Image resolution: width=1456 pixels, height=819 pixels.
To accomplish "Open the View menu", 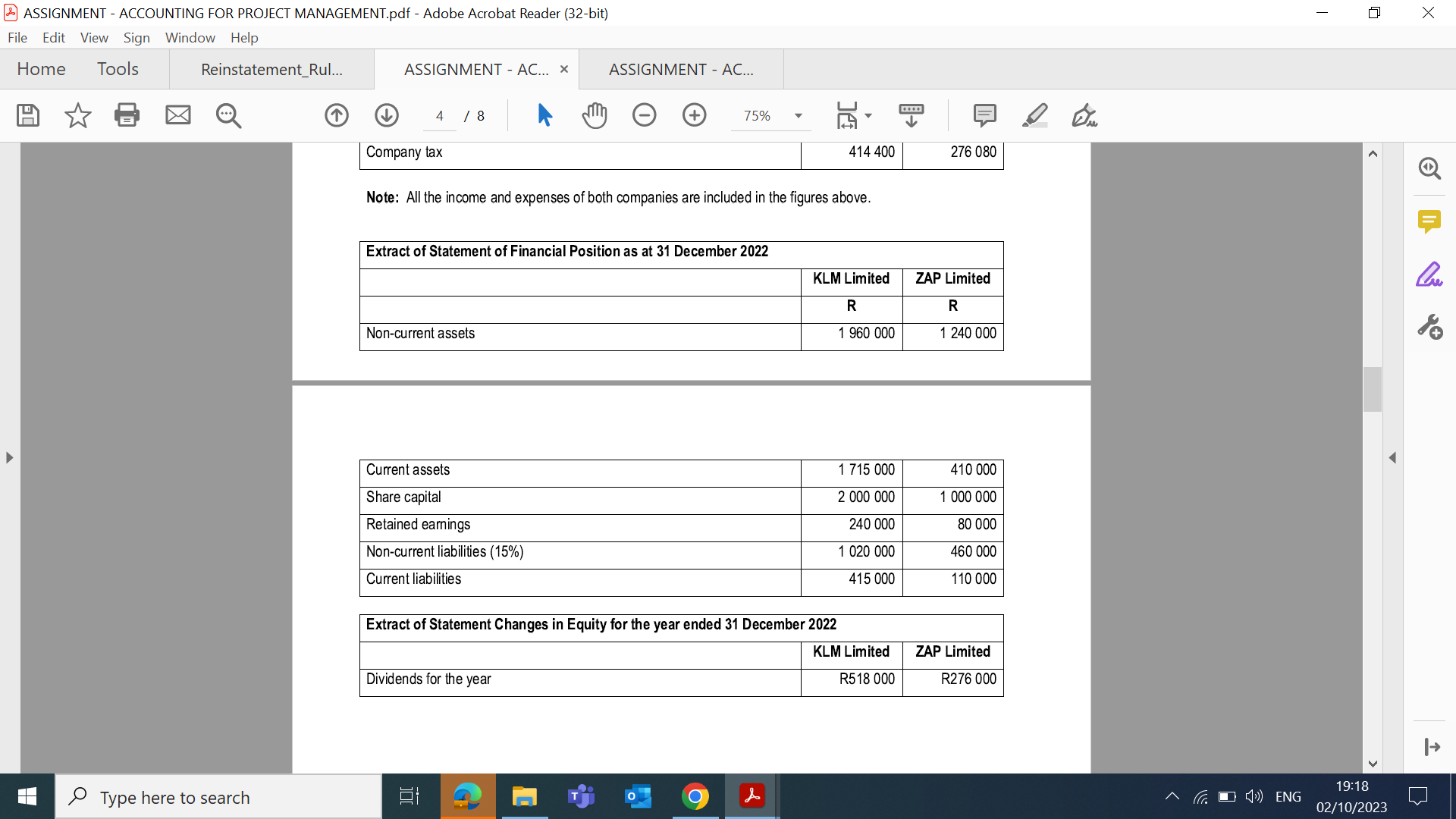I will 93,37.
